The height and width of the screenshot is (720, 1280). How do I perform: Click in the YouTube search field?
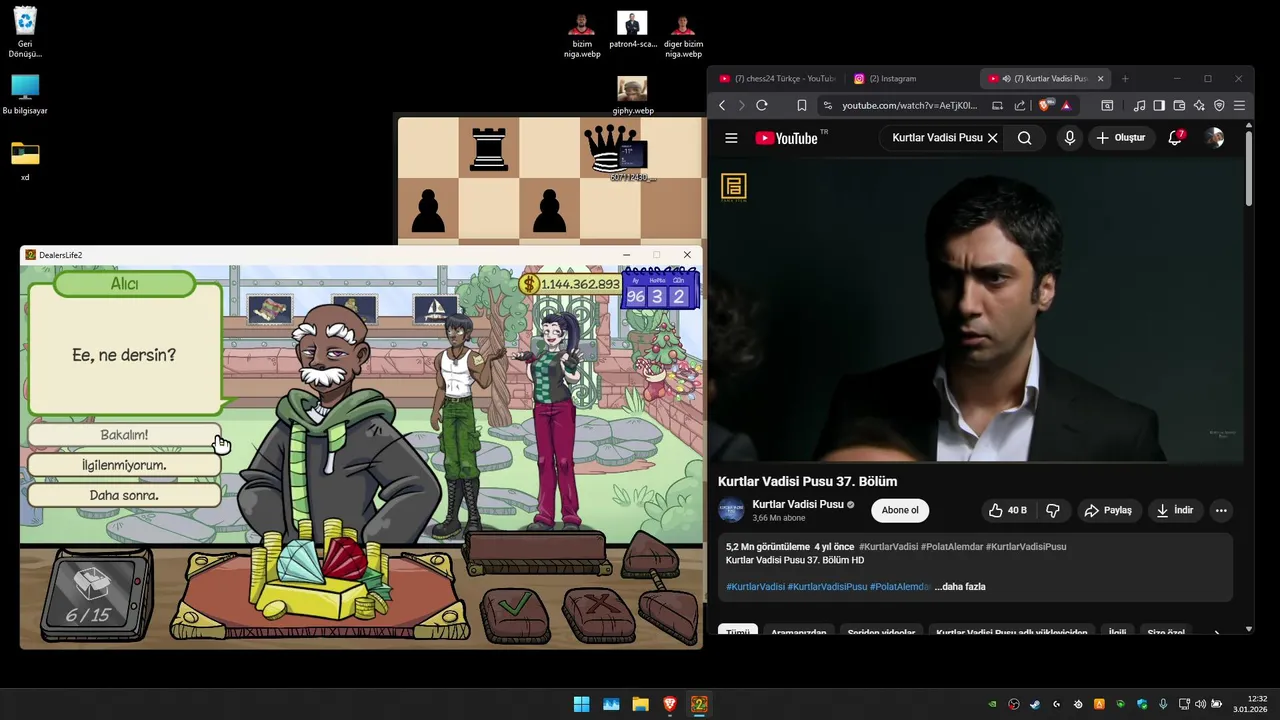click(x=936, y=138)
